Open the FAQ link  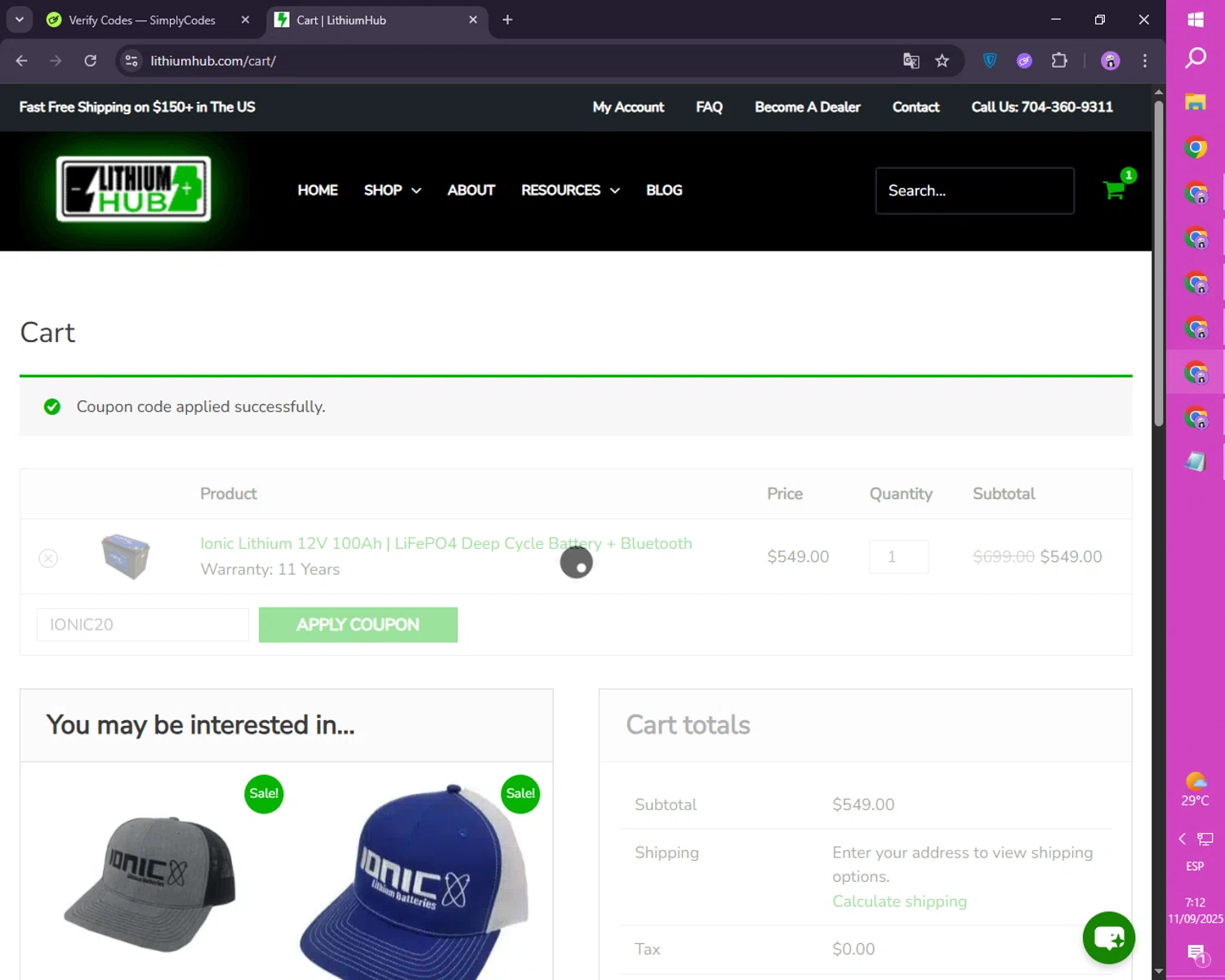pyautogui.click(x=709, y=107)
